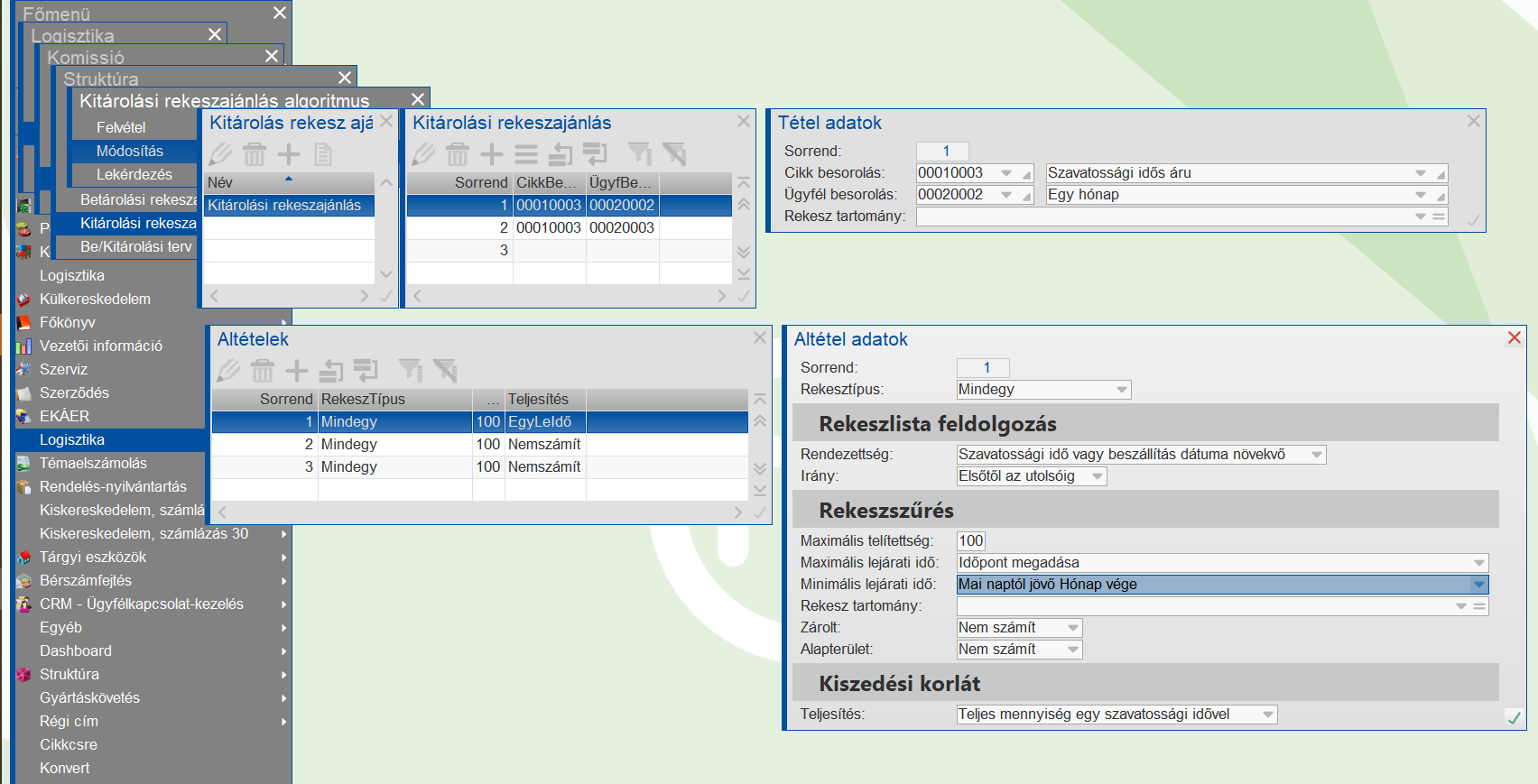The image size is (1538, 784).
Task: Click the plus add icon in Altételek toolbar
Action: [297, 371]
